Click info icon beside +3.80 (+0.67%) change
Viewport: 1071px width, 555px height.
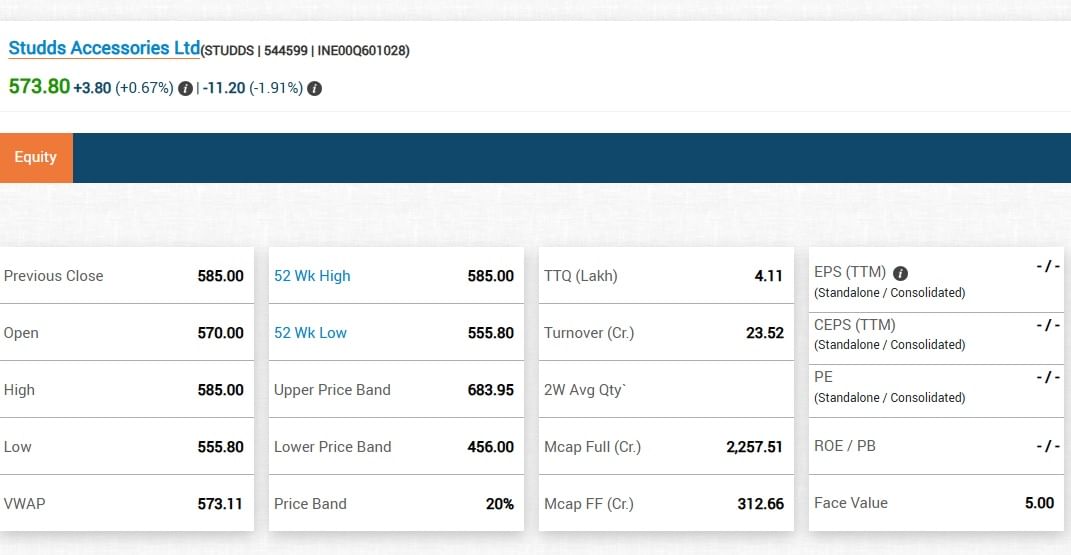185,88
